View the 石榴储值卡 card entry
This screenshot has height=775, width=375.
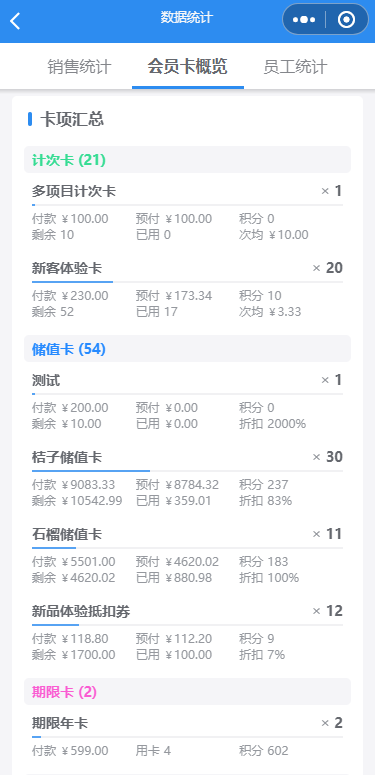[187, 556]
